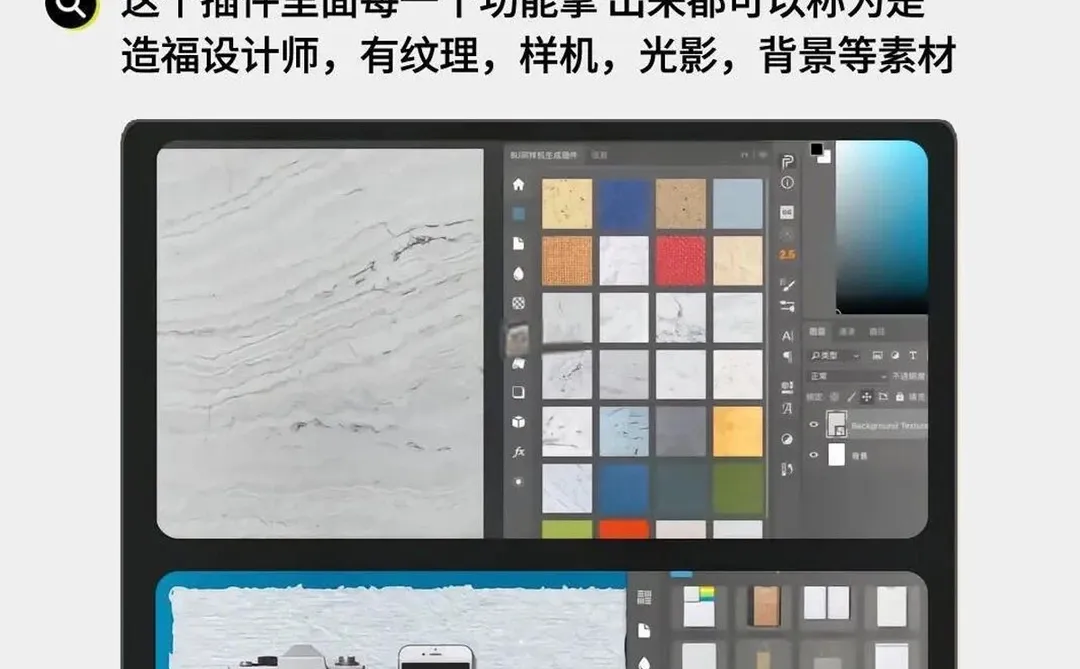The height and width of the screenshot is (669, 1080).
Task: Choose the kraft paper bag mockup
Action: pos(765,606)
